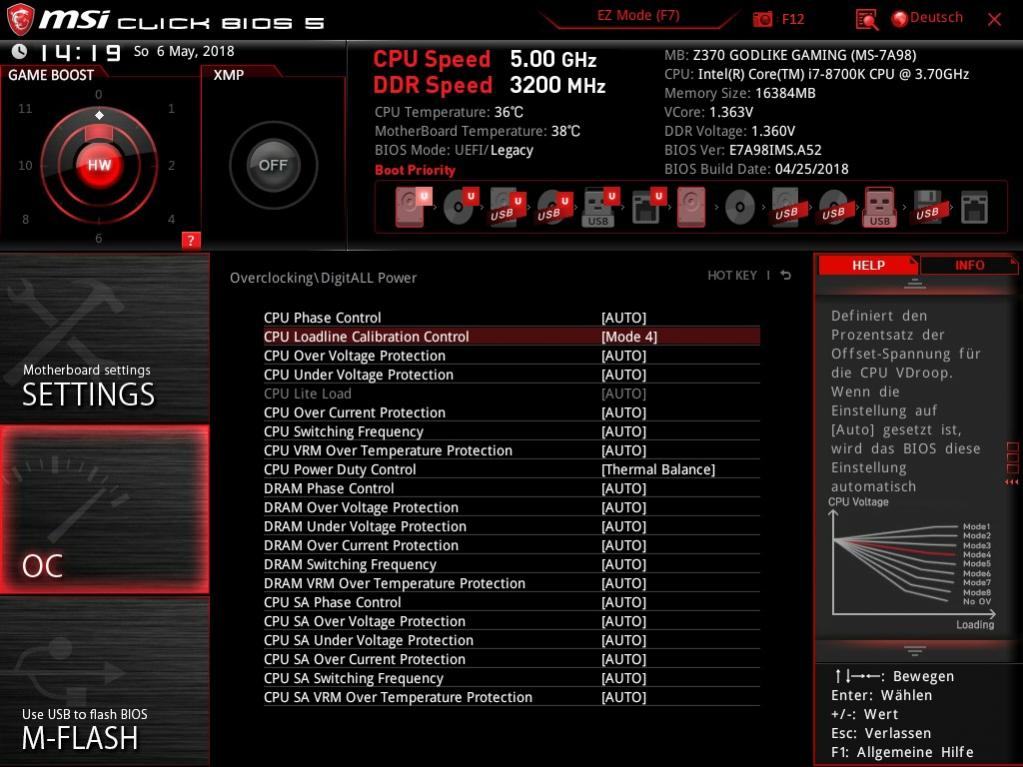1023x767 pixels.
Task: Click the red globe language icon
Action: click(x=900, y=19)
